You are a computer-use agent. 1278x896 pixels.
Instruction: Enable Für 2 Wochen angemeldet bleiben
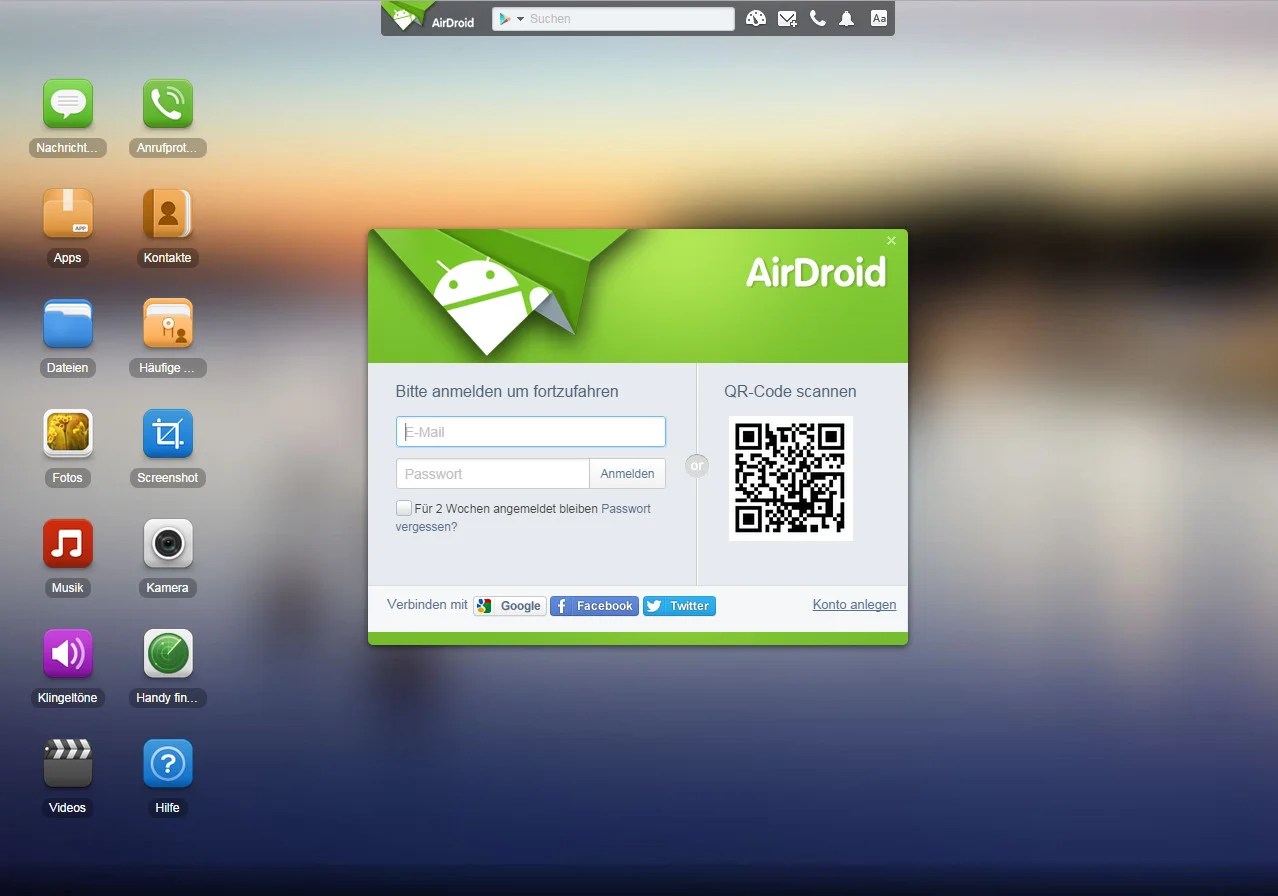[x=404, y=508]
